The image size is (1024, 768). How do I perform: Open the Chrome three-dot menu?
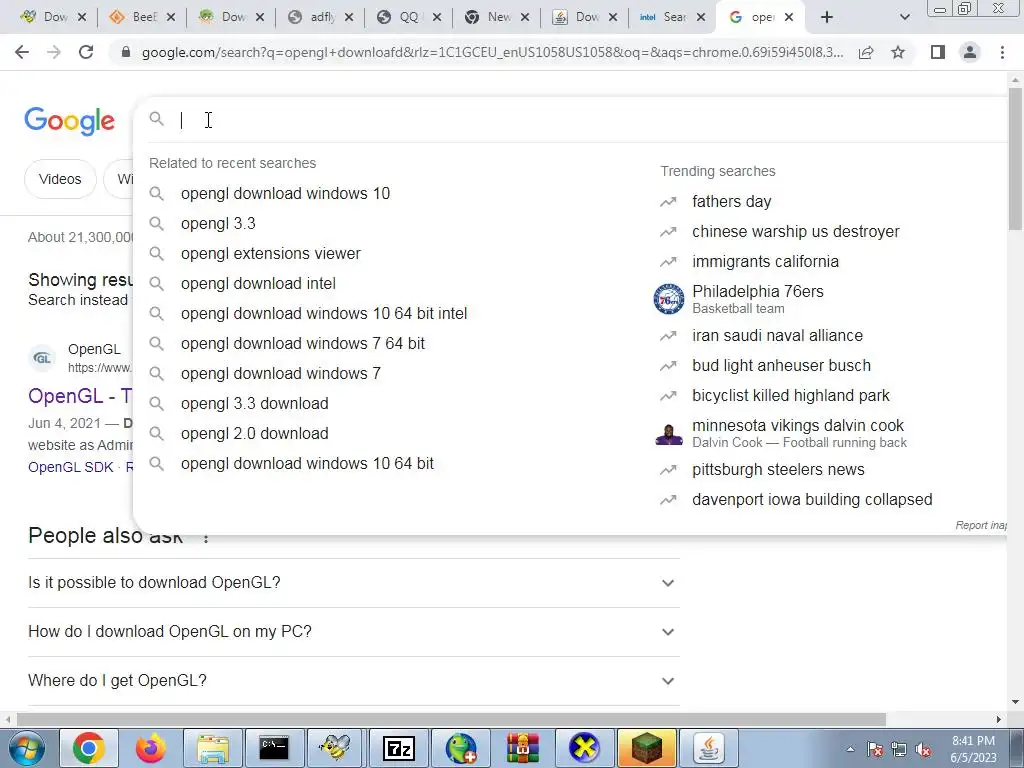[1002, 52]
